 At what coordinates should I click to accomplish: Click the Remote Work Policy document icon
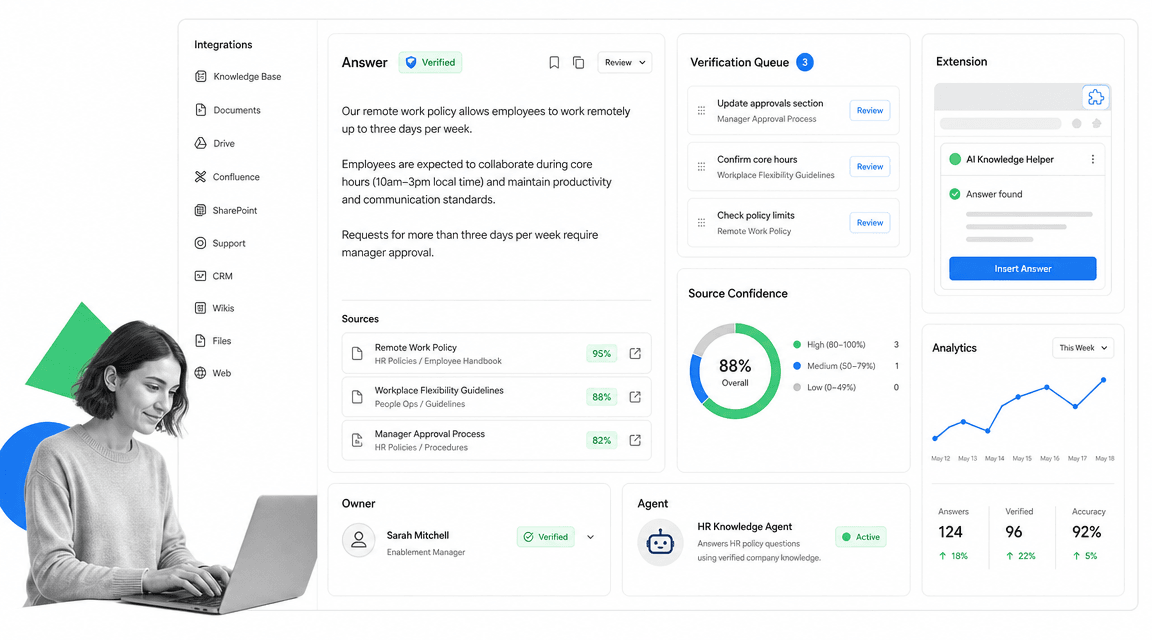(357, 353)
